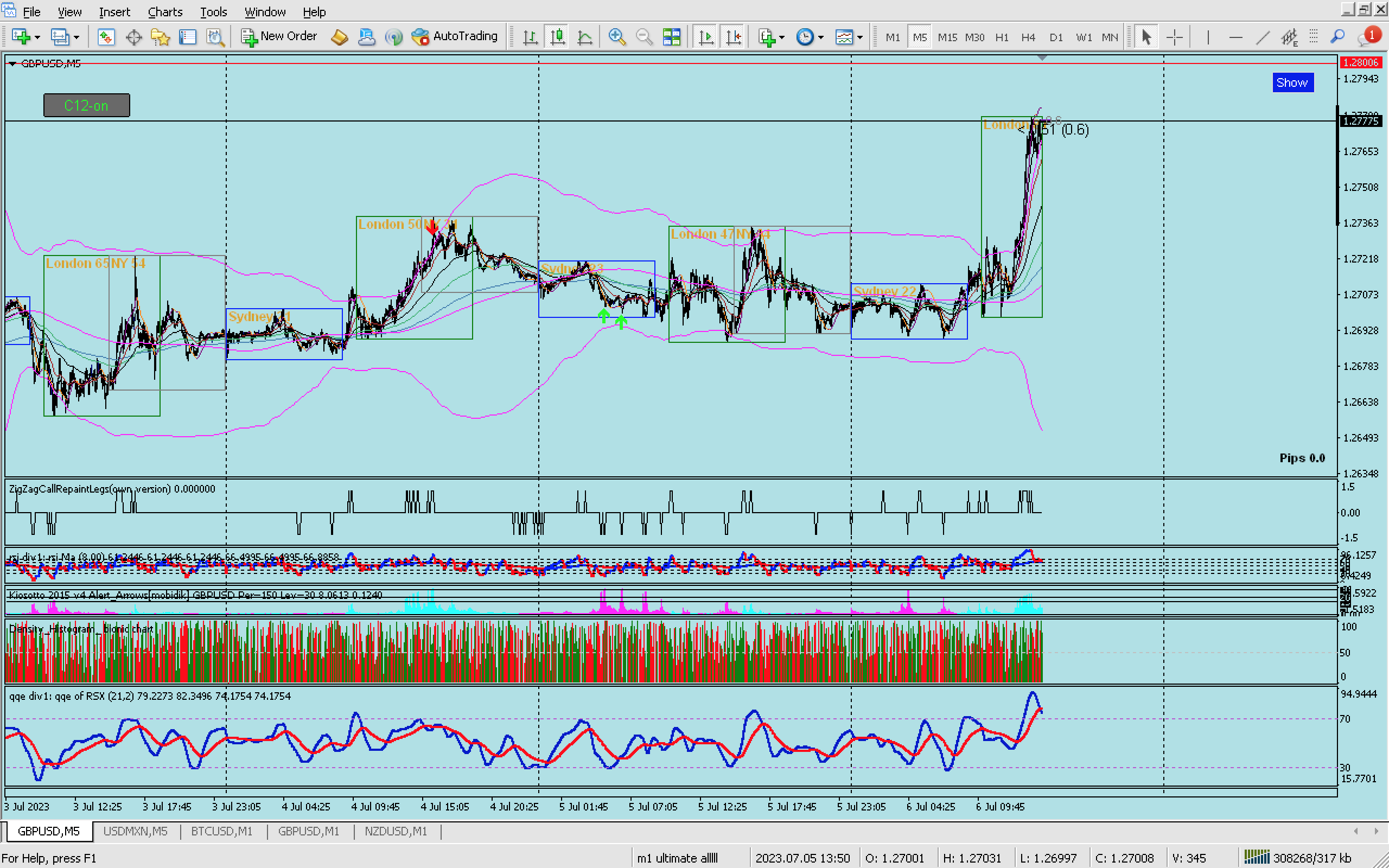Open the Market Watch window
The height and width of the screenshot is (868, 1389).
click(106, 37)
